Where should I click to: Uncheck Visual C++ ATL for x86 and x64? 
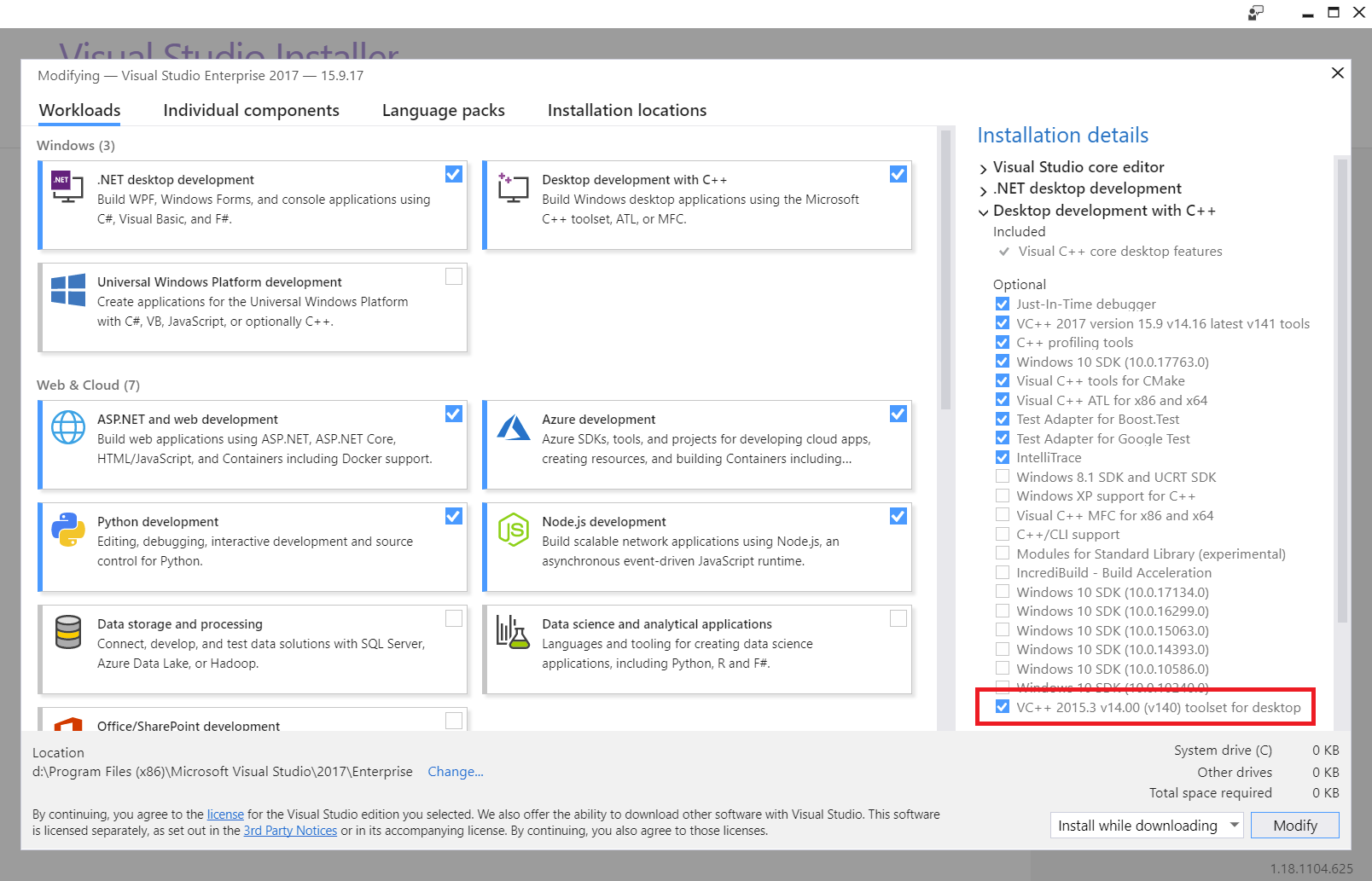tap(1003, 400)
